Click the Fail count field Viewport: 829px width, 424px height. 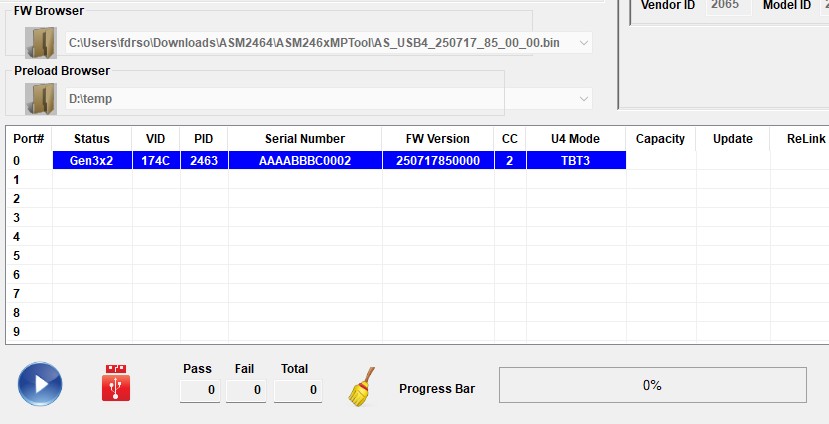246,390
